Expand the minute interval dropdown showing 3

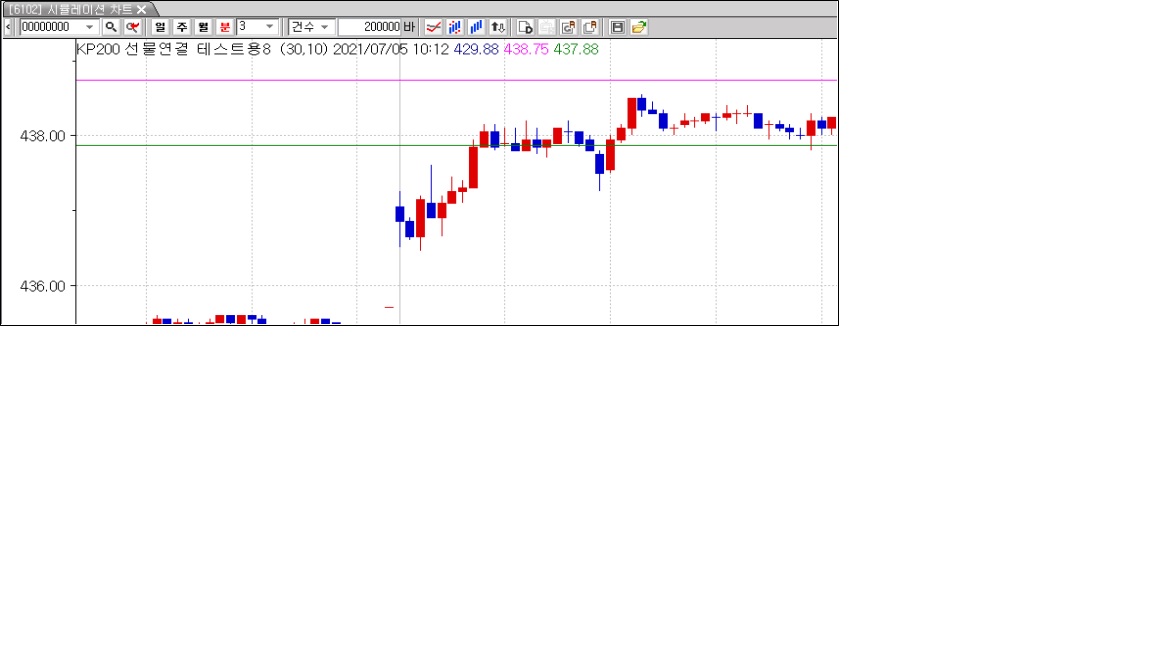270,27
